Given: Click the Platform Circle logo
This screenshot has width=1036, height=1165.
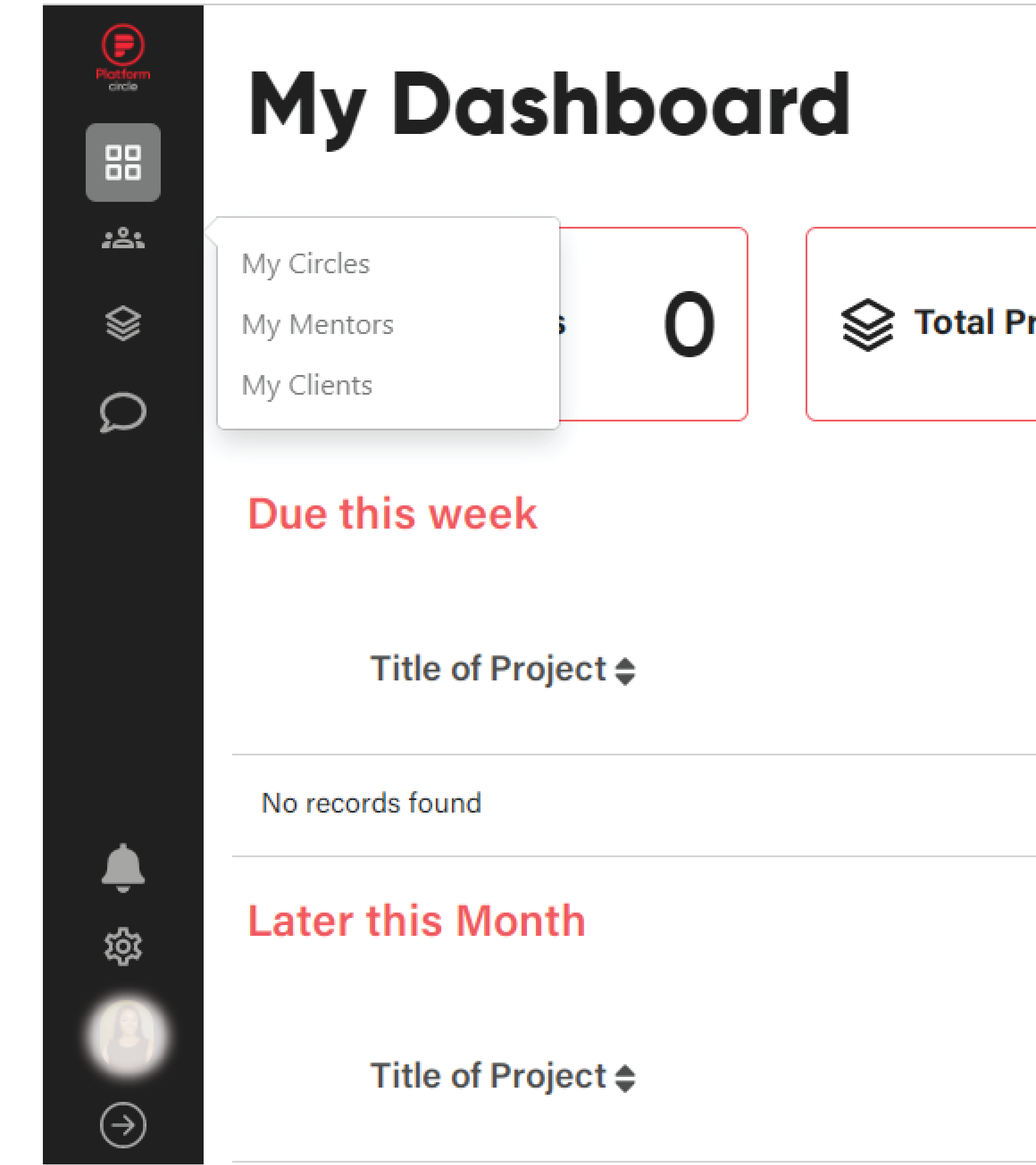Looking at the screenshot, I should coord(123,58).
